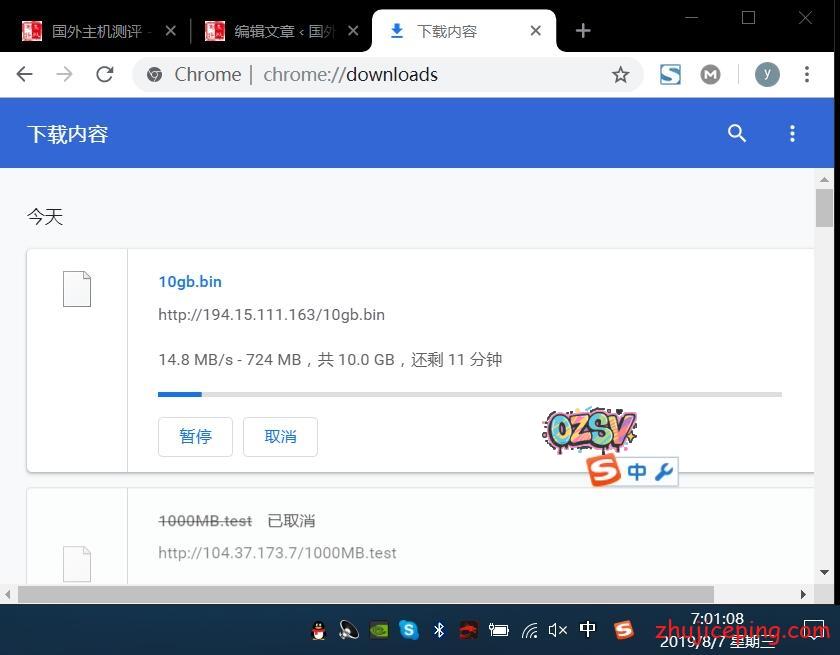Pause the 10gb.bin download with 暂停
Image resolution: width=840 pixels, height=655 pixels.
pyautogui.click(x=195, y=437)
